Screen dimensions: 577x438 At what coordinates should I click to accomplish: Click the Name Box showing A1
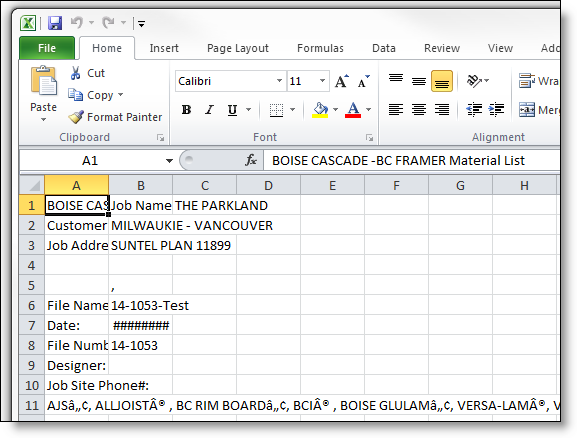coord(90,161)
